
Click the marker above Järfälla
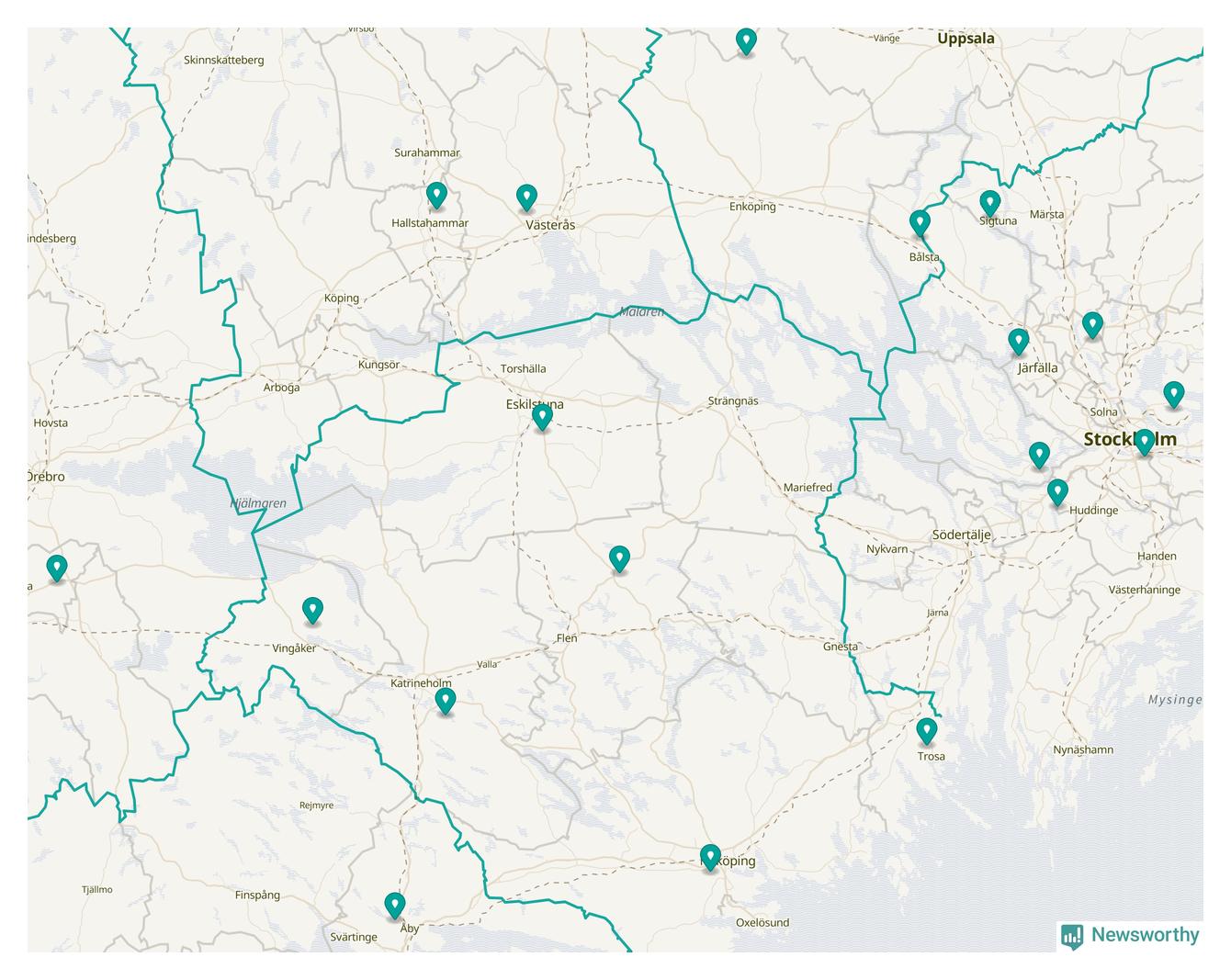tap(1018, 341)
